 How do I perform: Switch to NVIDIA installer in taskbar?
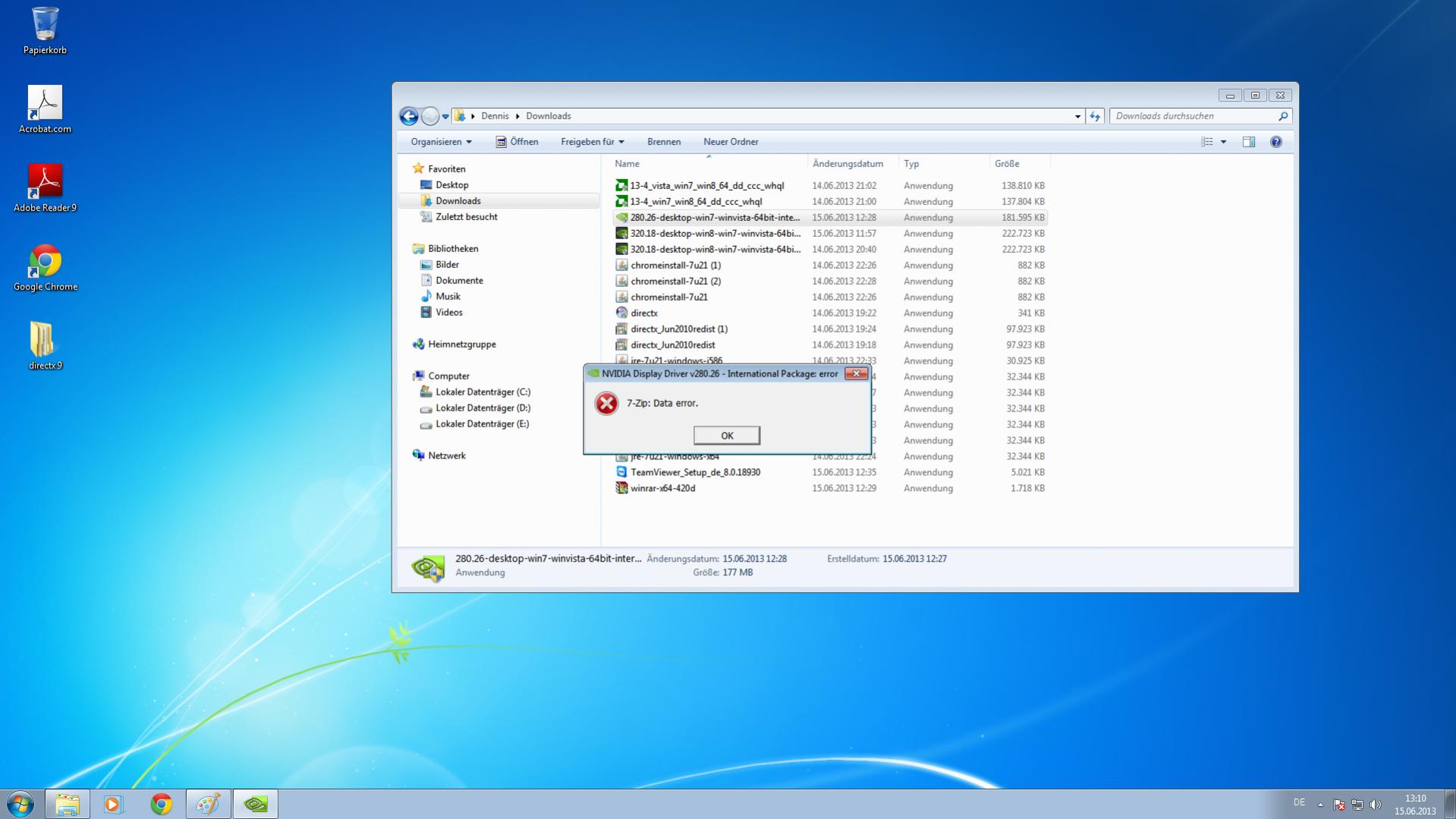(256, 804)
